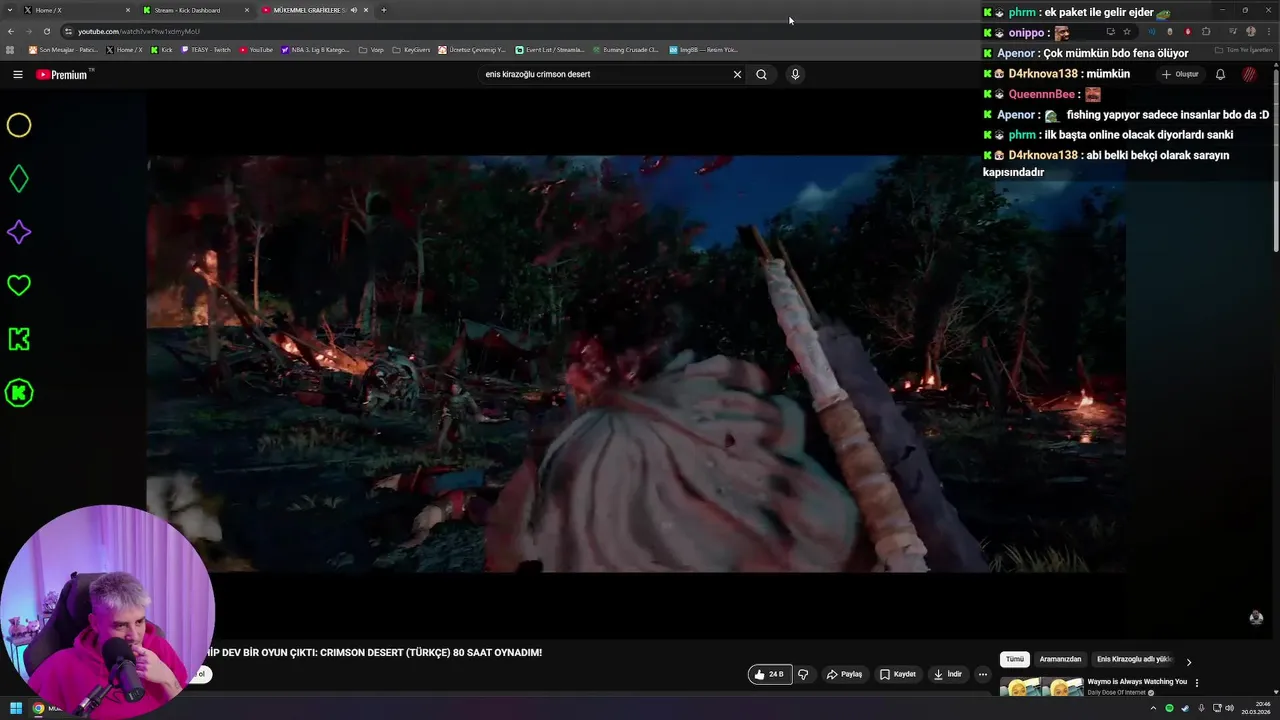Click the magnifier search button
Viewport: 1280px width, 720px height.
[x=761, y=74]
